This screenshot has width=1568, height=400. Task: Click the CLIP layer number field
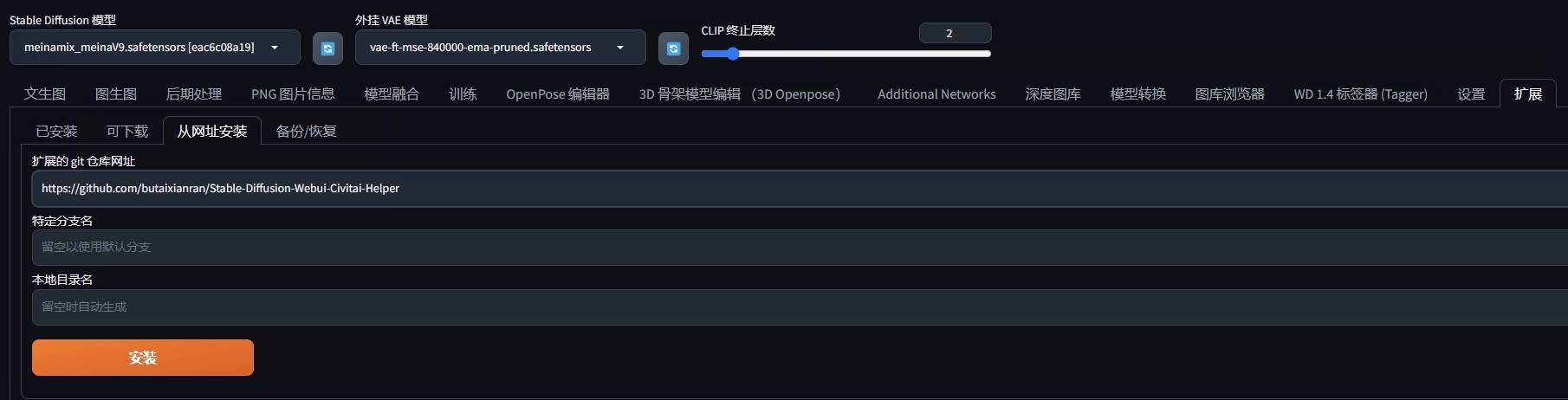pyautogui.click(x=955, y=33)
